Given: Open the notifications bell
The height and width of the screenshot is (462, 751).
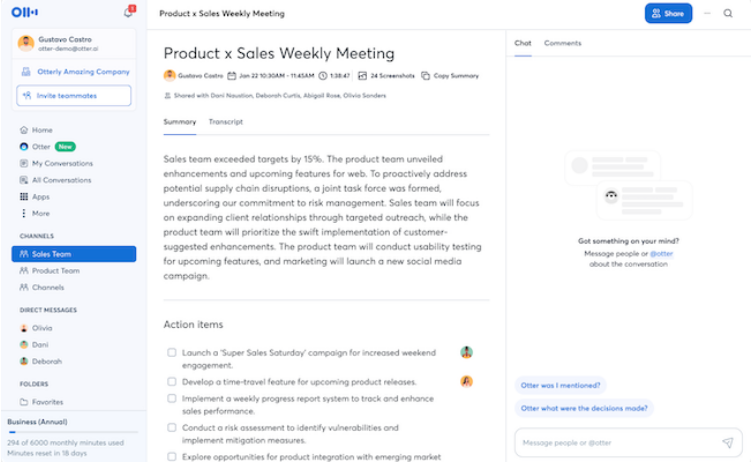Looking at the screenshot, I should coord(128,13).
